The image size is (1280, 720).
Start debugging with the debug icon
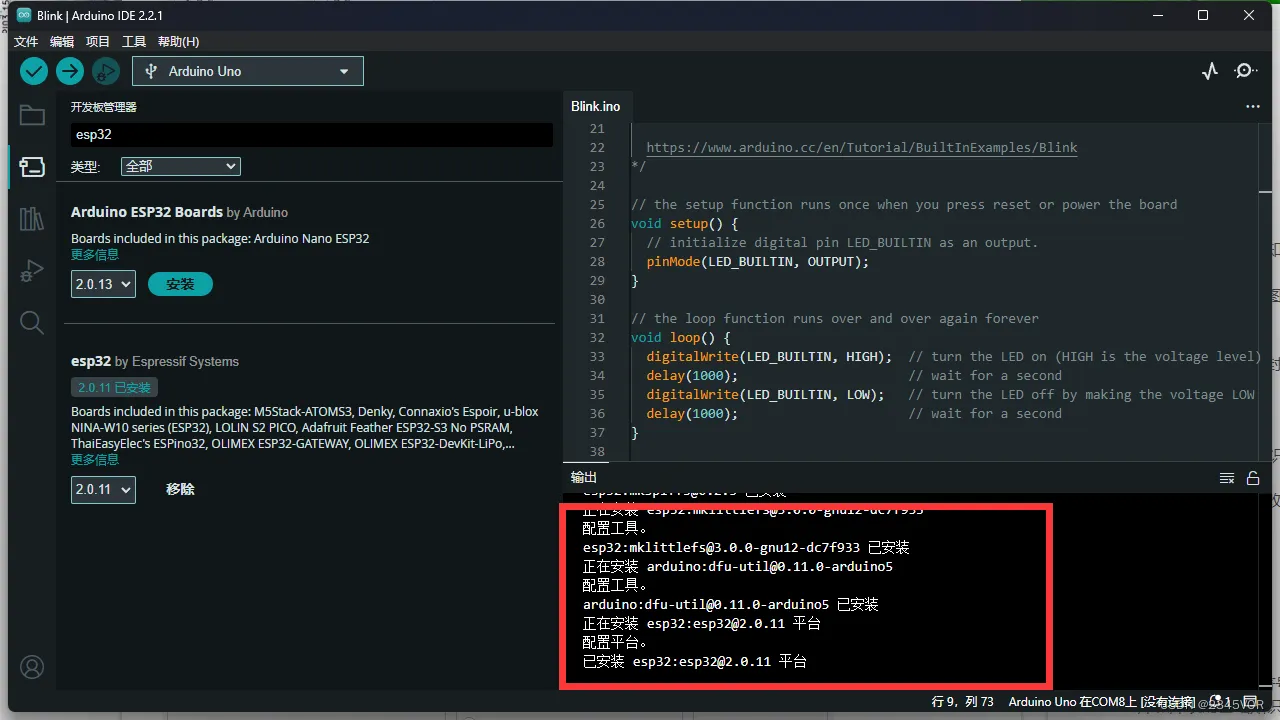point(105,71)
